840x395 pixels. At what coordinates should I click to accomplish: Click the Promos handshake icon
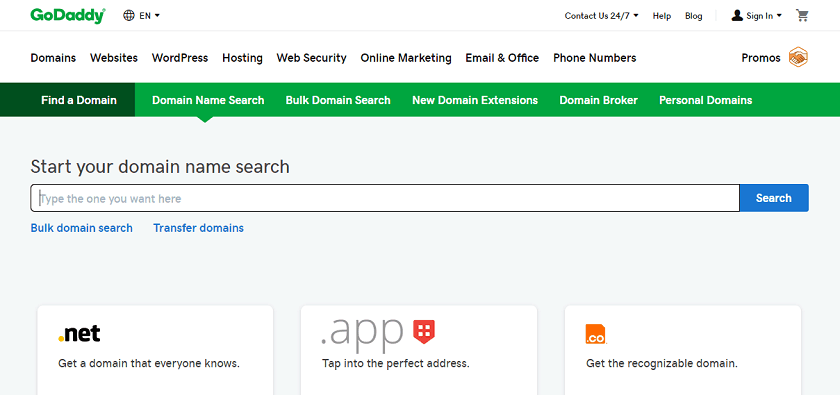point(798,57)
